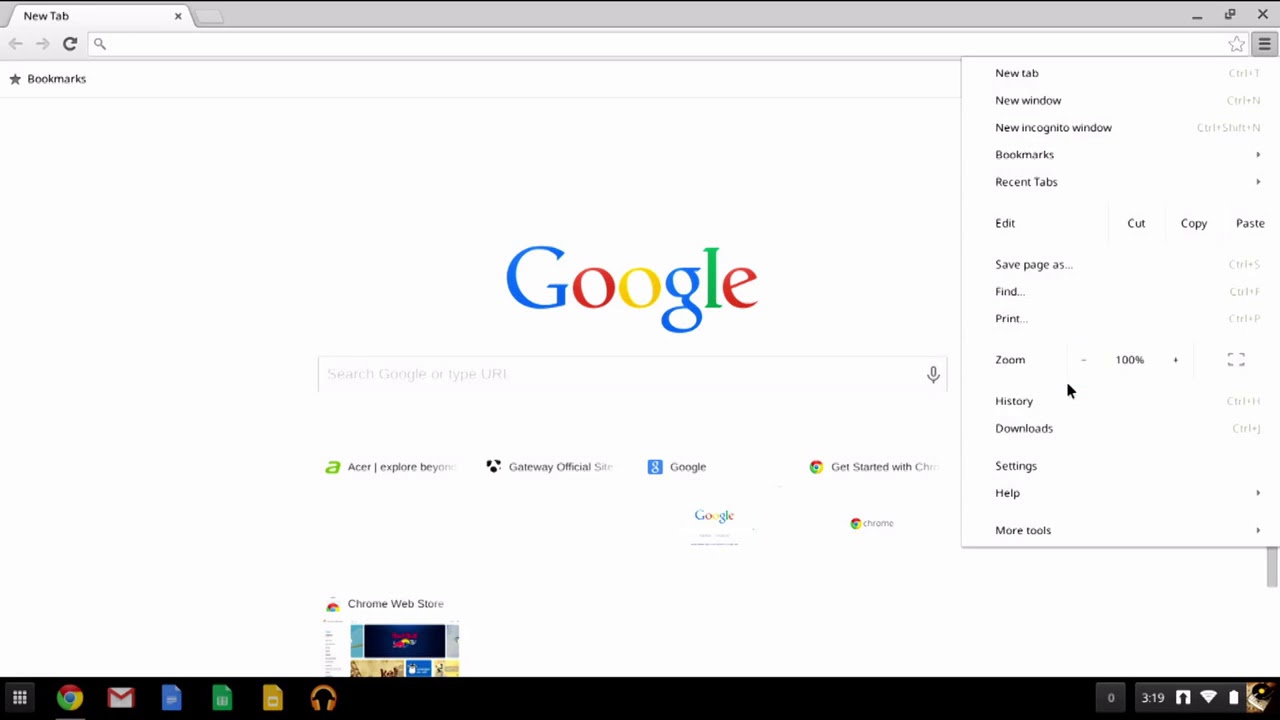Go back with the back arrow
This screenshot has height=720, width=1280.
[x=15, y=44]
